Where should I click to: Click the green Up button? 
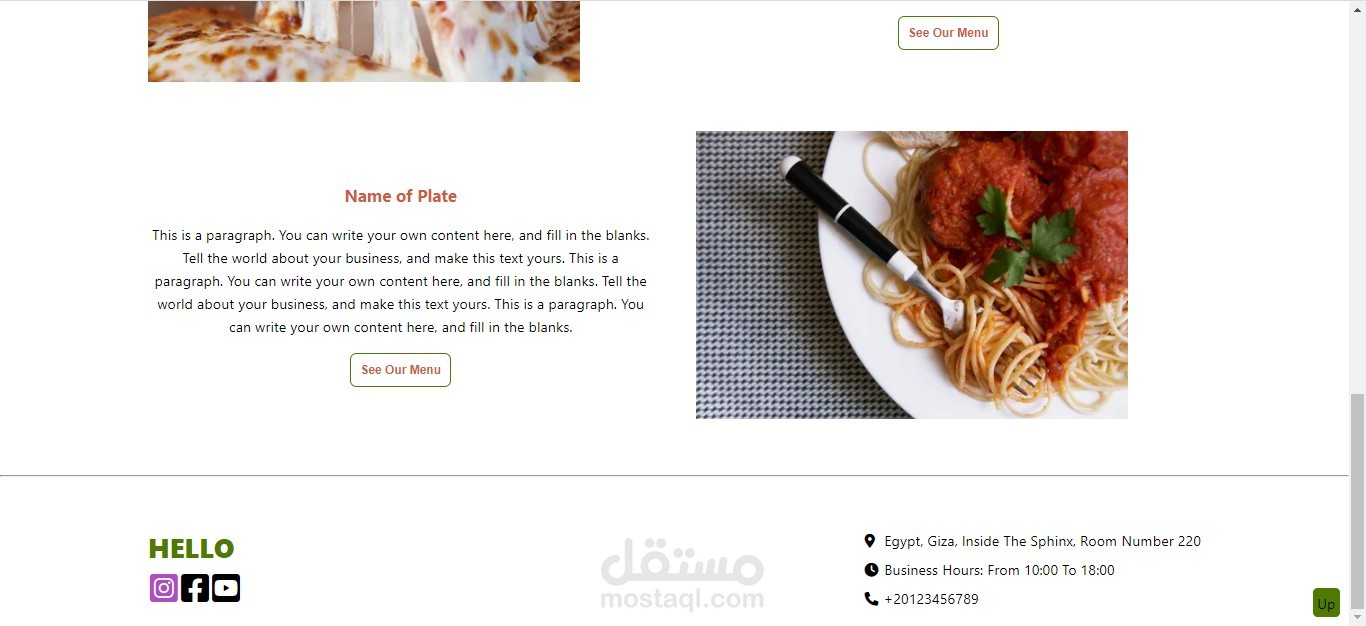pos(1326,603)
